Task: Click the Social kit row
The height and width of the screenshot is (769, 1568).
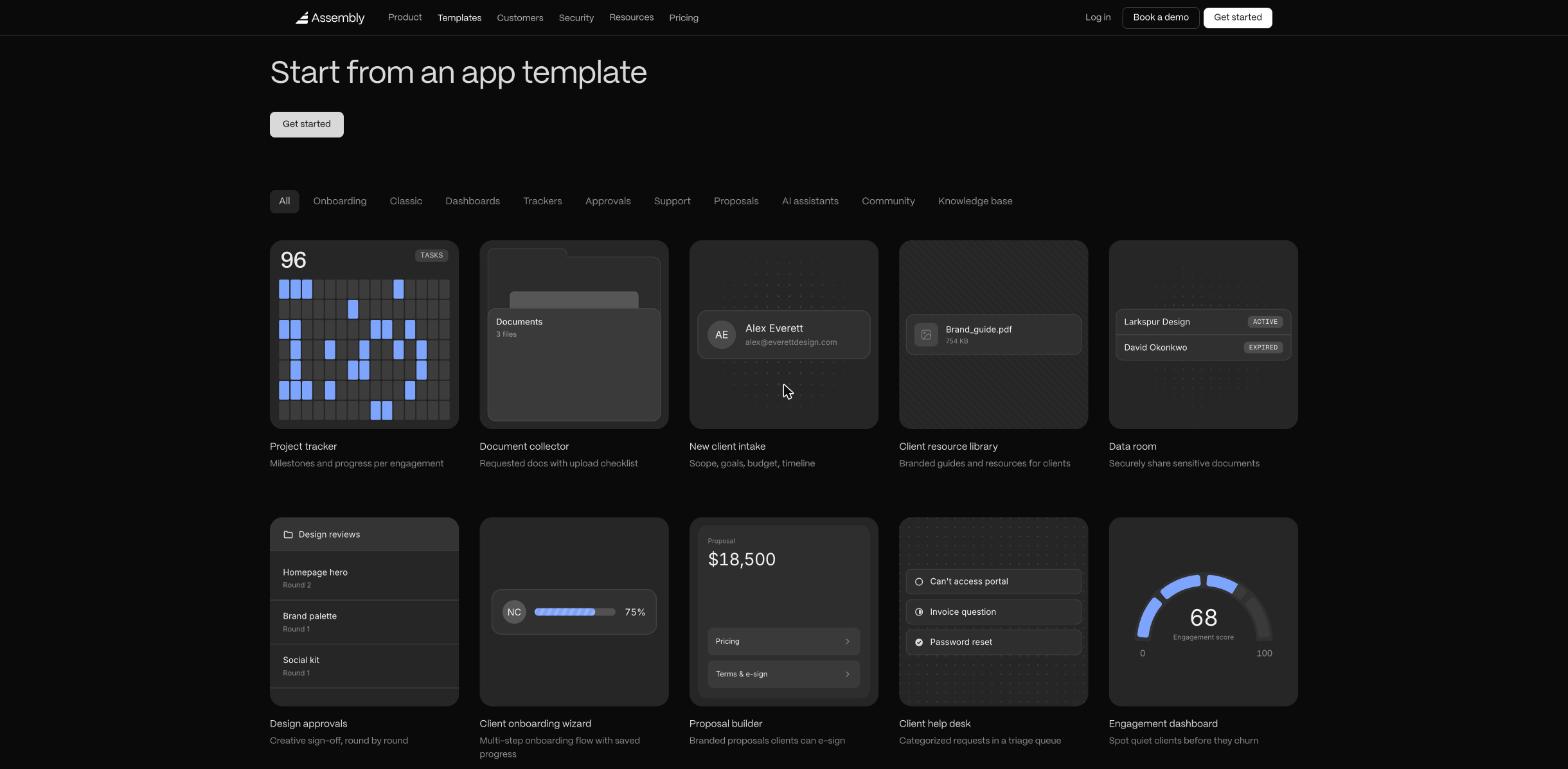Action: click(x=364, y=666)
